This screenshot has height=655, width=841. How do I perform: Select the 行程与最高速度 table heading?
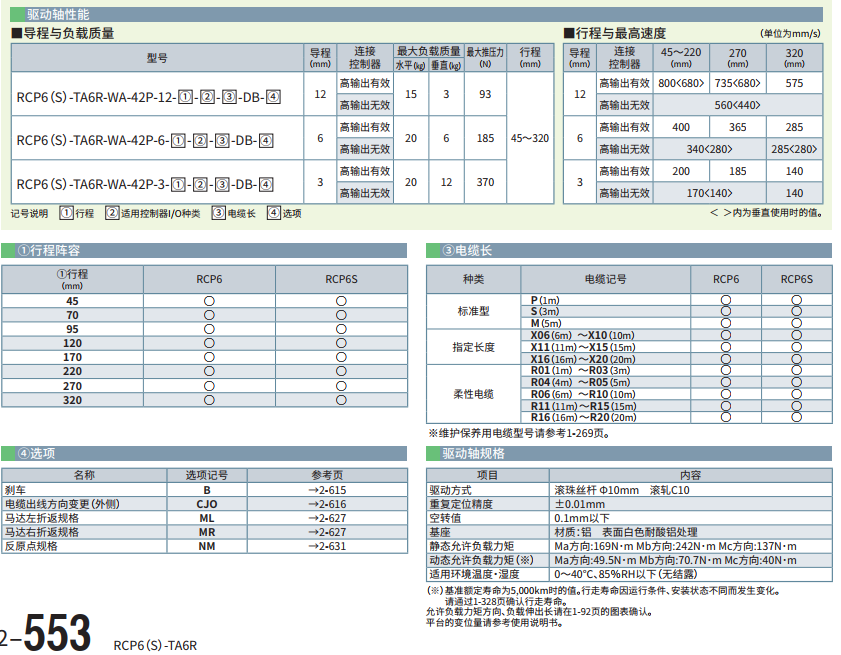(x=615, y=33)
